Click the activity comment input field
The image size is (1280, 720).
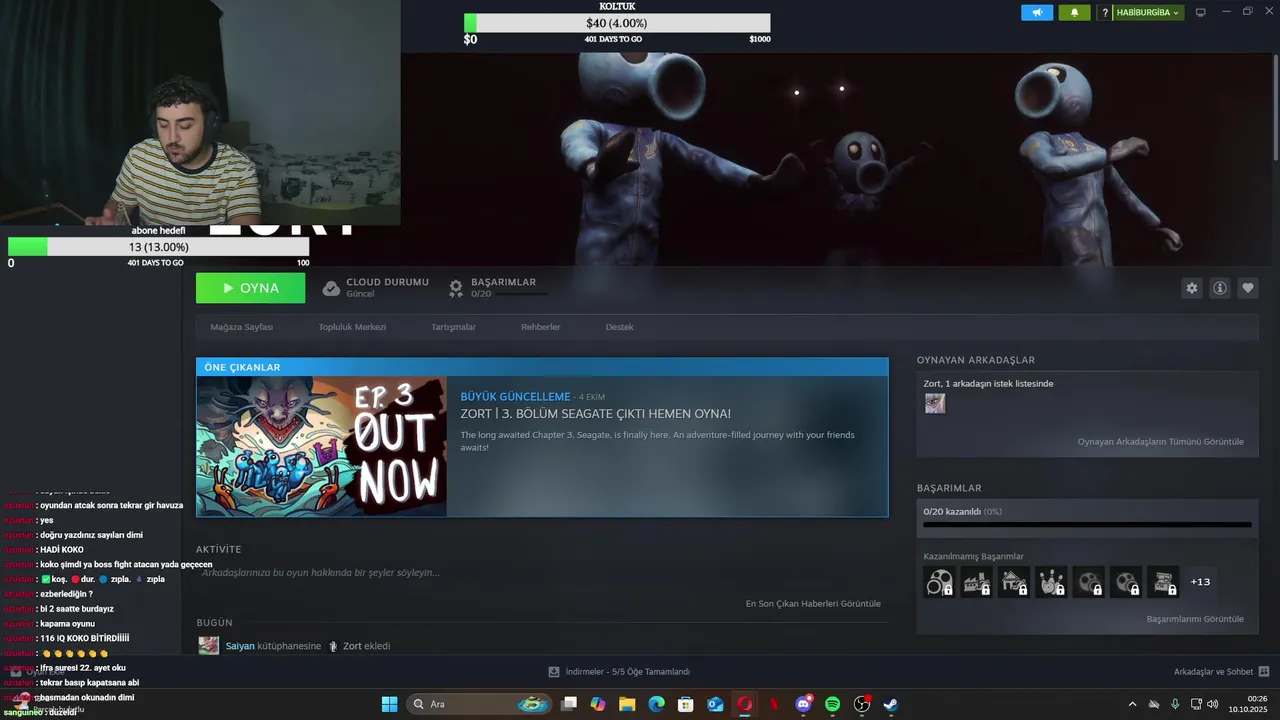click(542, 573)
